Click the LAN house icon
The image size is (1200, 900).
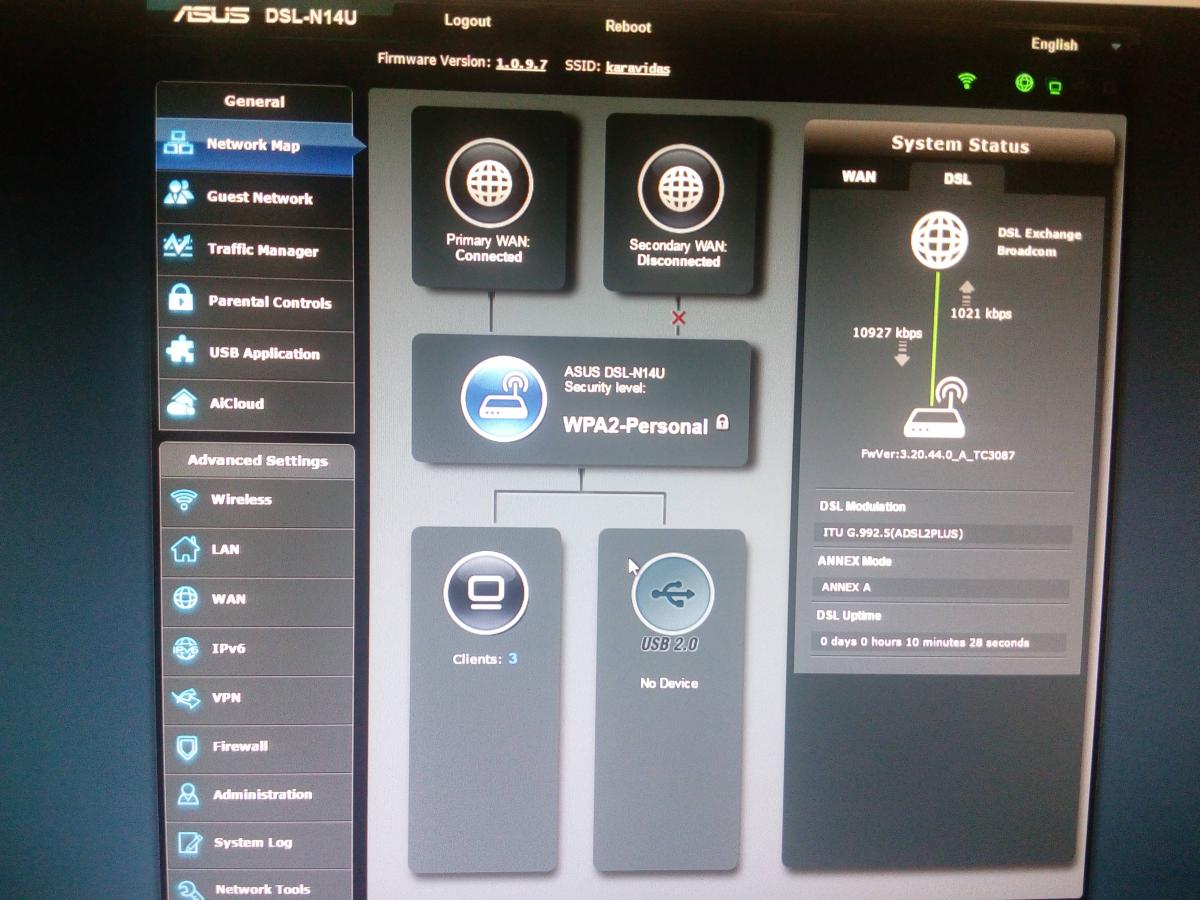(x=185, y=548)
